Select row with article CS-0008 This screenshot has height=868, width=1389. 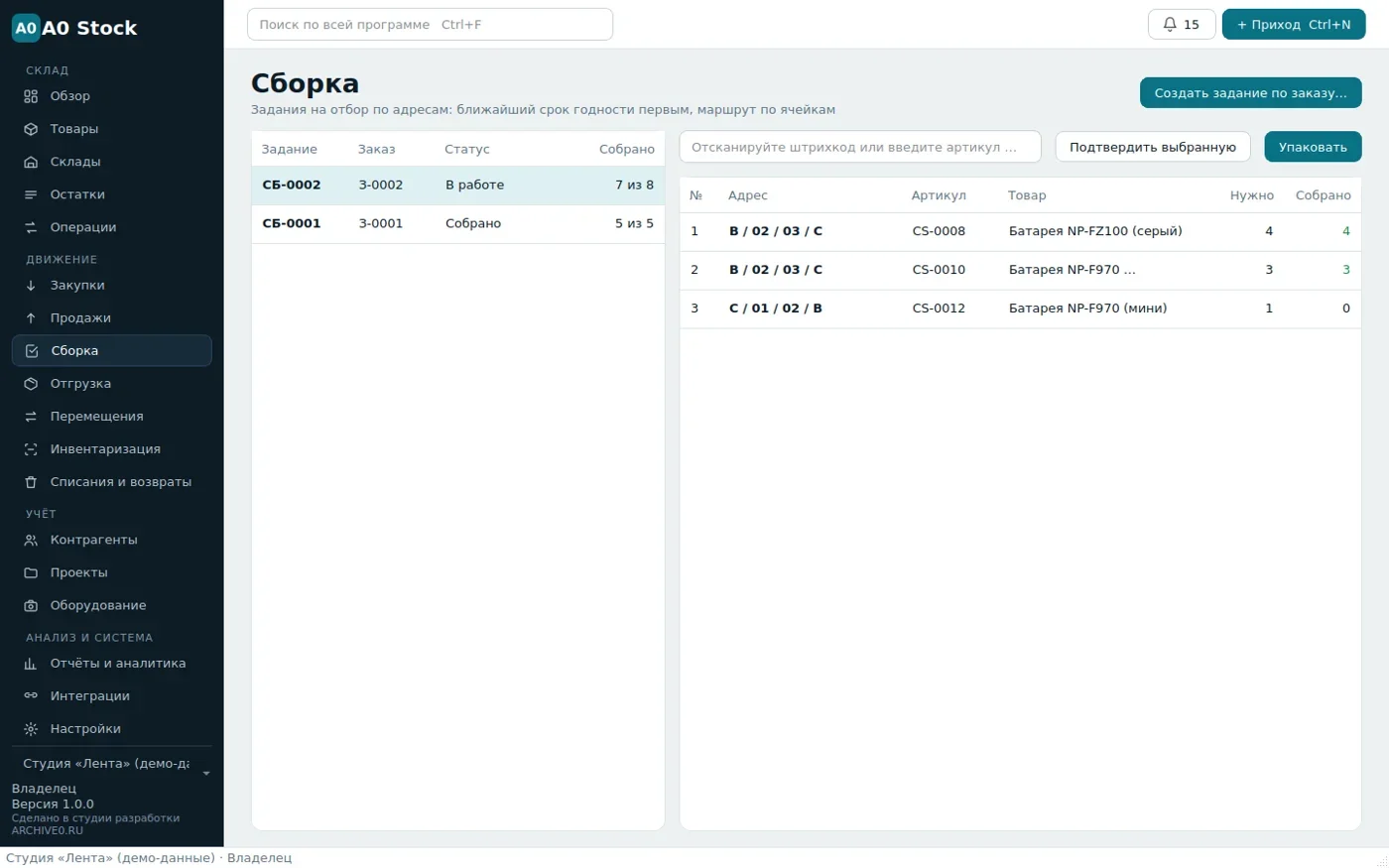click(1020, 232)
